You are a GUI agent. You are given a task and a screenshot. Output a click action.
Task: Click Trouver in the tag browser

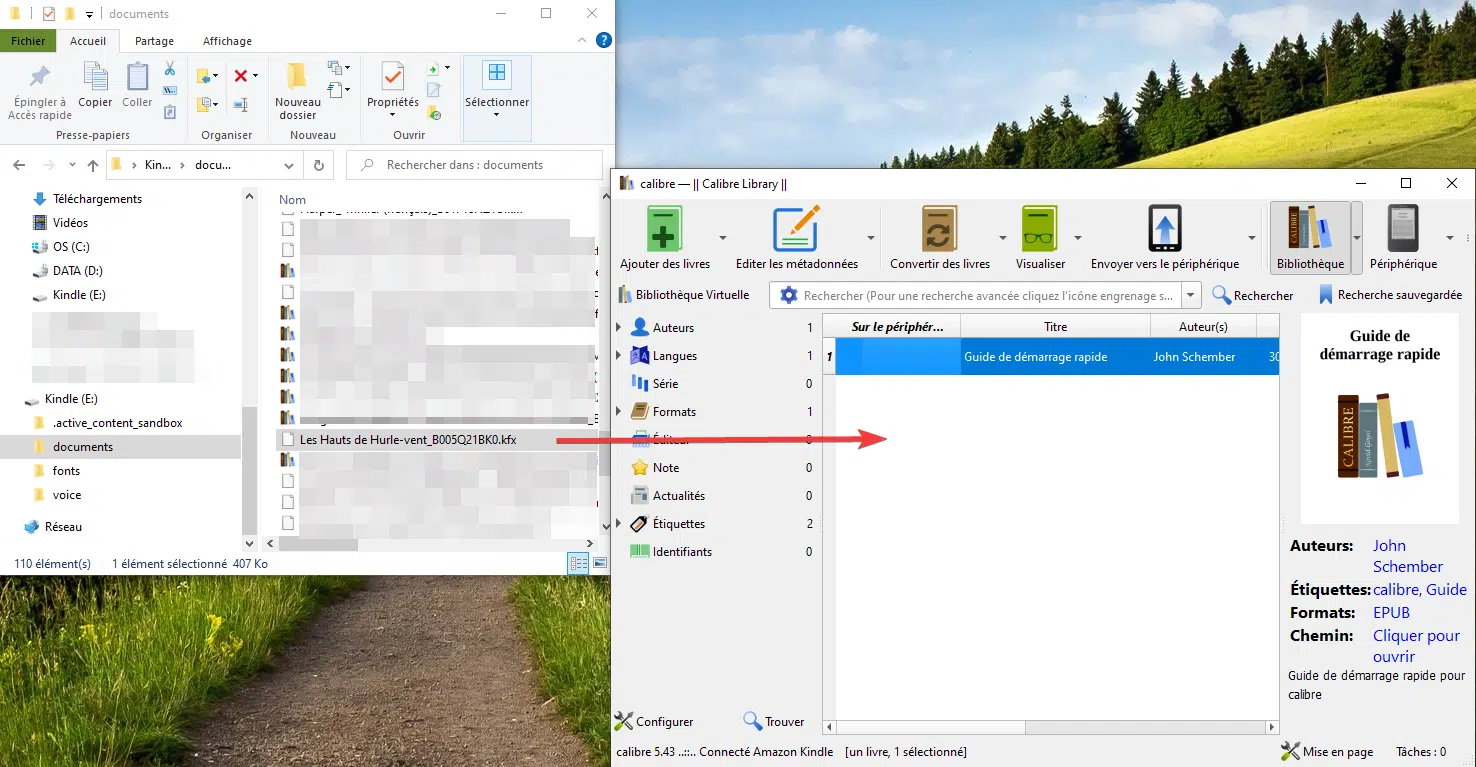(x=774, y=721)
